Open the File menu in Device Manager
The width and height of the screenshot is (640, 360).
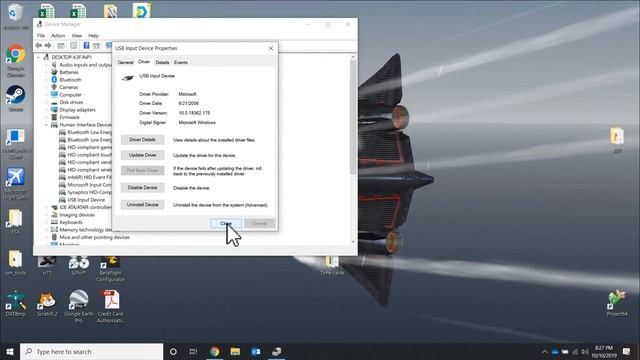(x=41, y=36)
